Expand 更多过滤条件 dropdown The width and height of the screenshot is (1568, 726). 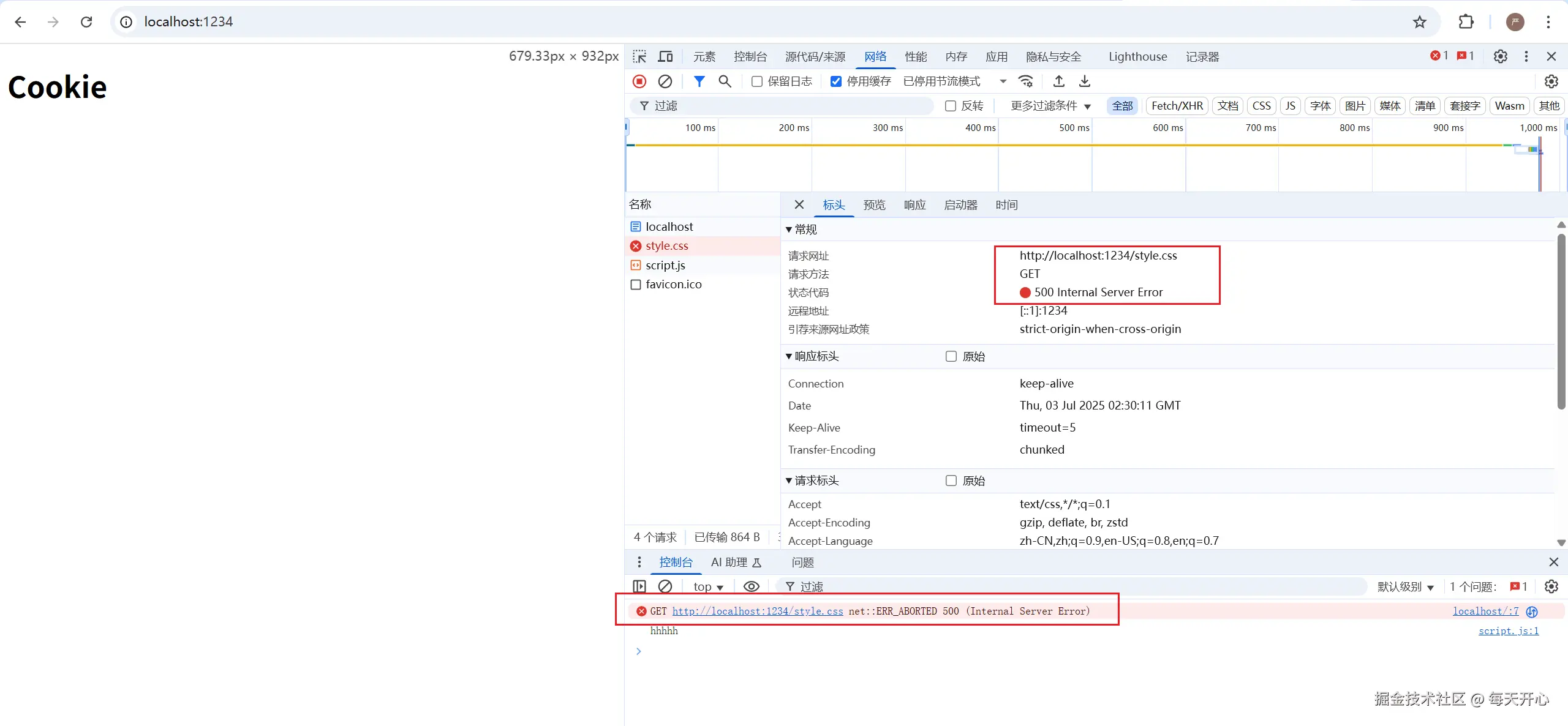pyautogui.click(x=1050, y=106)
